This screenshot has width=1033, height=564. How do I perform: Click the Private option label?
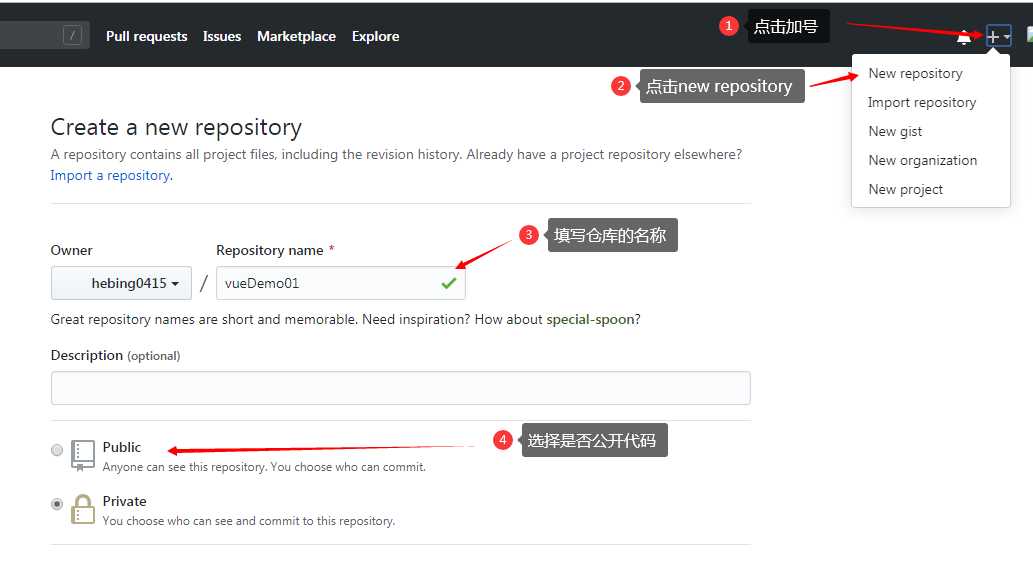[x=125, y=501]
